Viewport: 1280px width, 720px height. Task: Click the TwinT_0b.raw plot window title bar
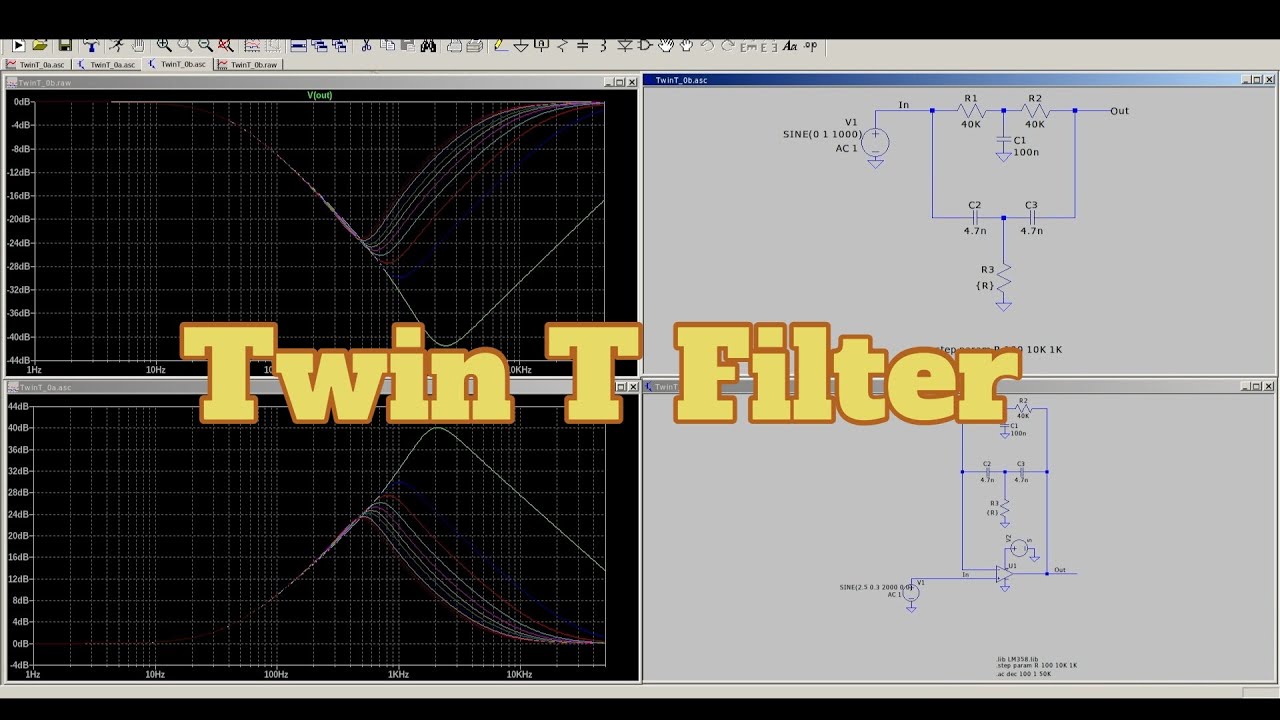click(x=321, y=82)
